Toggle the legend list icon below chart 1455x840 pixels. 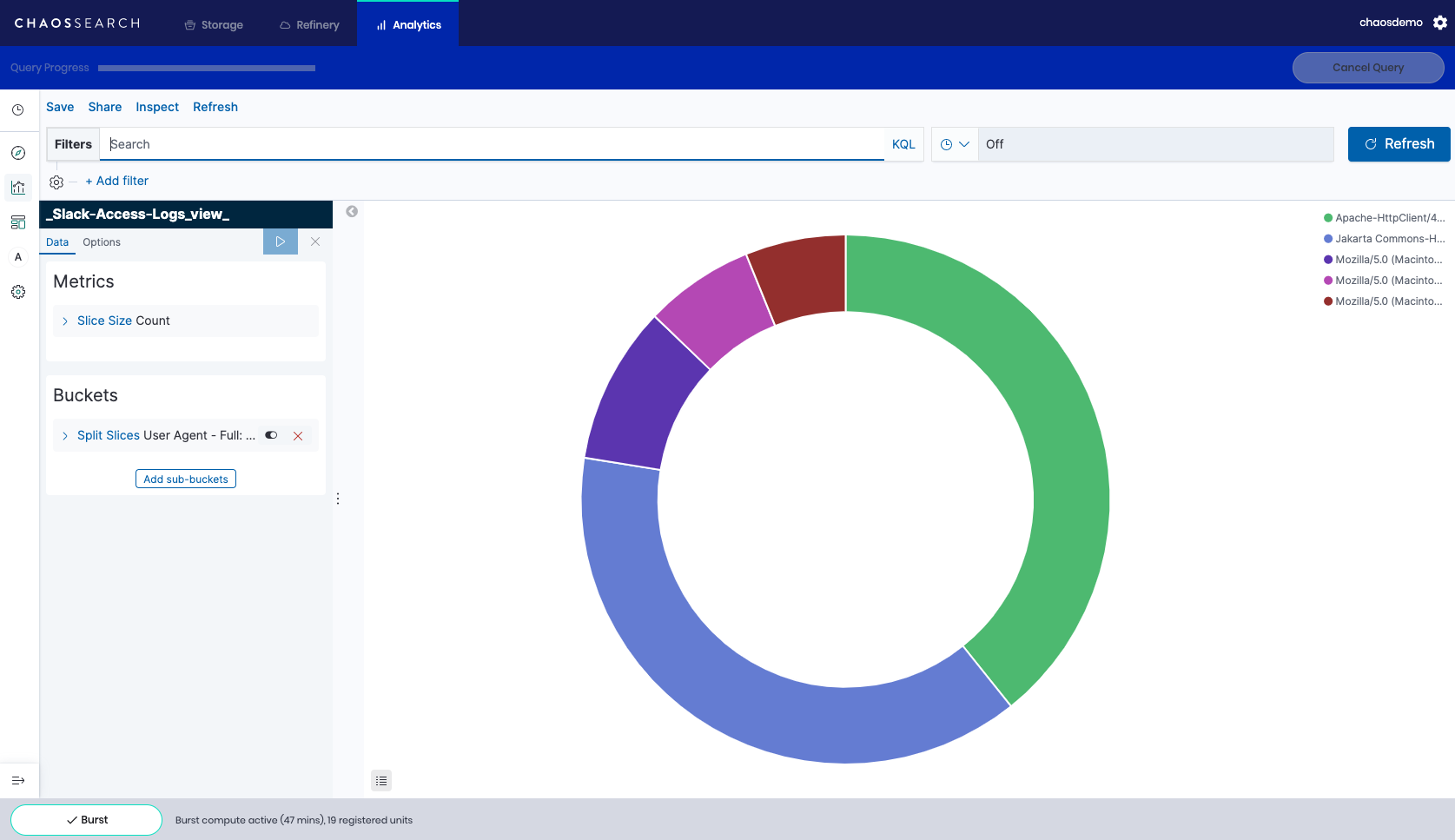(381, 781)
